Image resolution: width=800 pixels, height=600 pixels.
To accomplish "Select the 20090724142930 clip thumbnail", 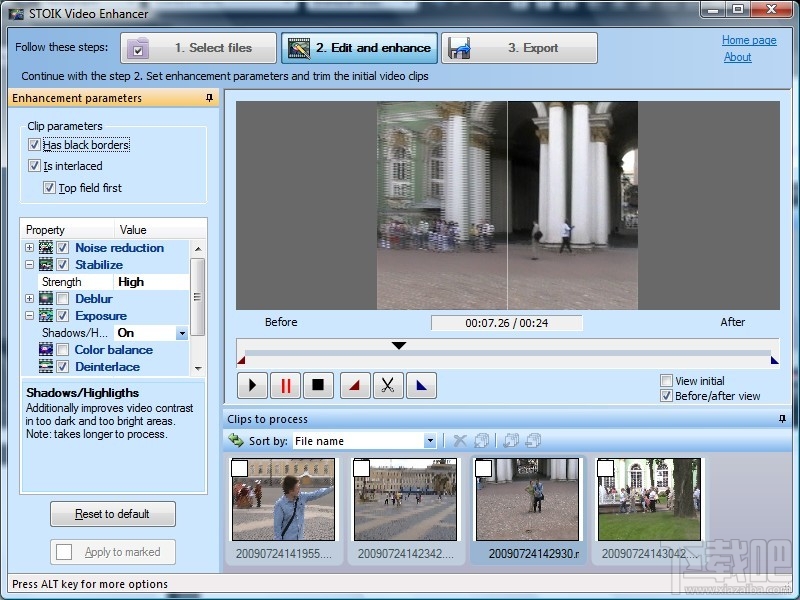I will tap(527, 498).
